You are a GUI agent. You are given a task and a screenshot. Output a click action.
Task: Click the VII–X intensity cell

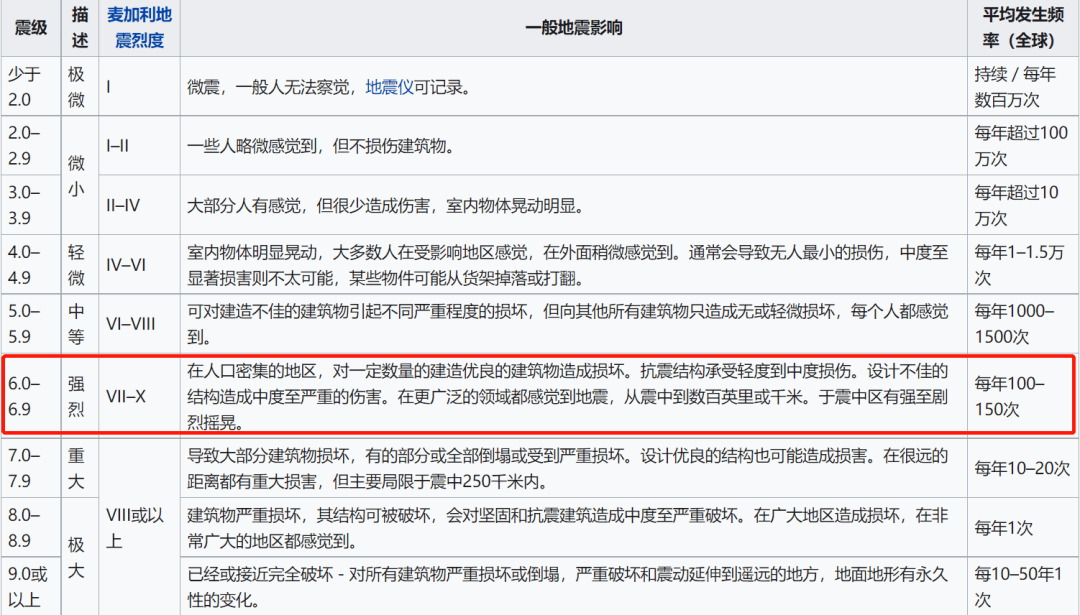click(127, 395)
